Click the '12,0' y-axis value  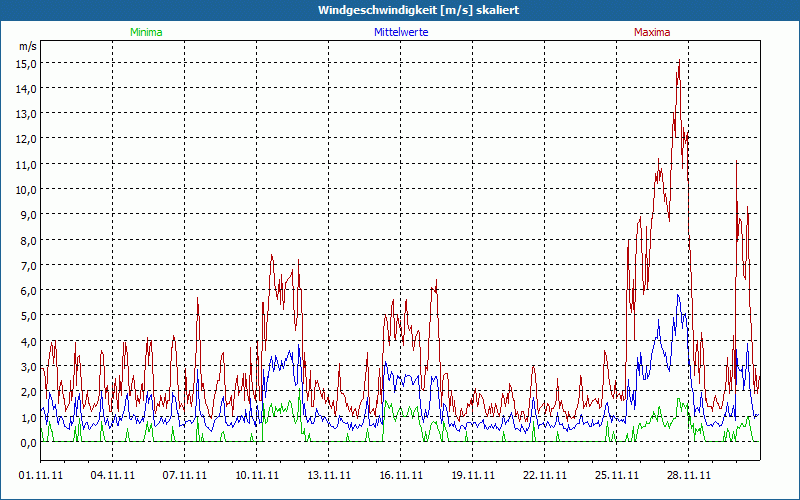tap(26, 139)
